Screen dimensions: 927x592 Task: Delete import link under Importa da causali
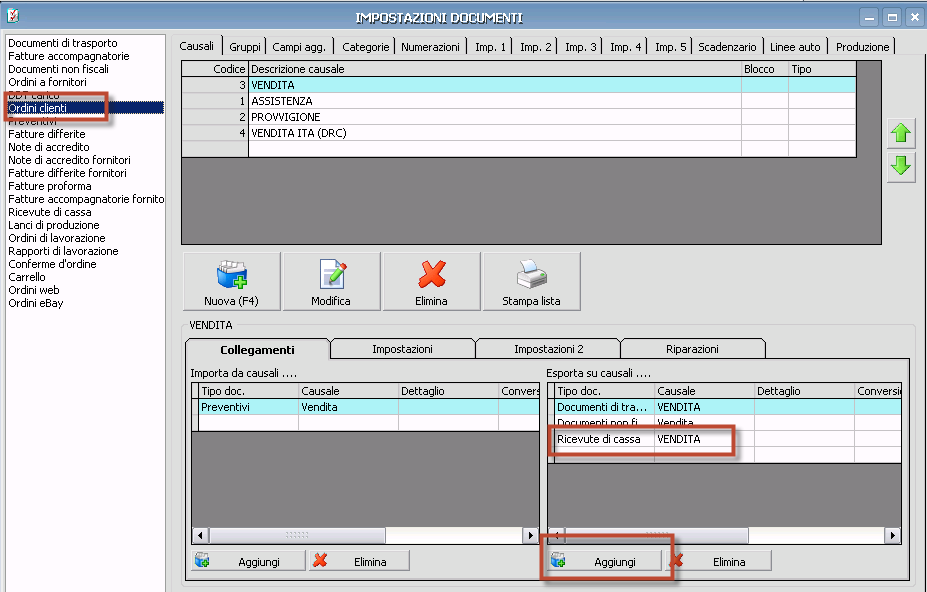pos(359,561)
